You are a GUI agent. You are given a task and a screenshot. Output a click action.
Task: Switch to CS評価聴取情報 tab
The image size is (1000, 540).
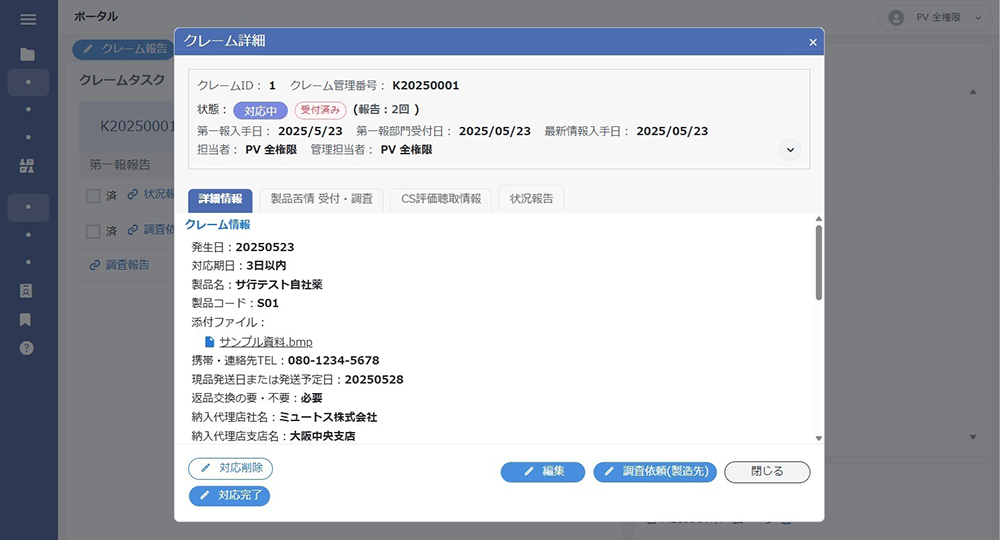(441, 199)
